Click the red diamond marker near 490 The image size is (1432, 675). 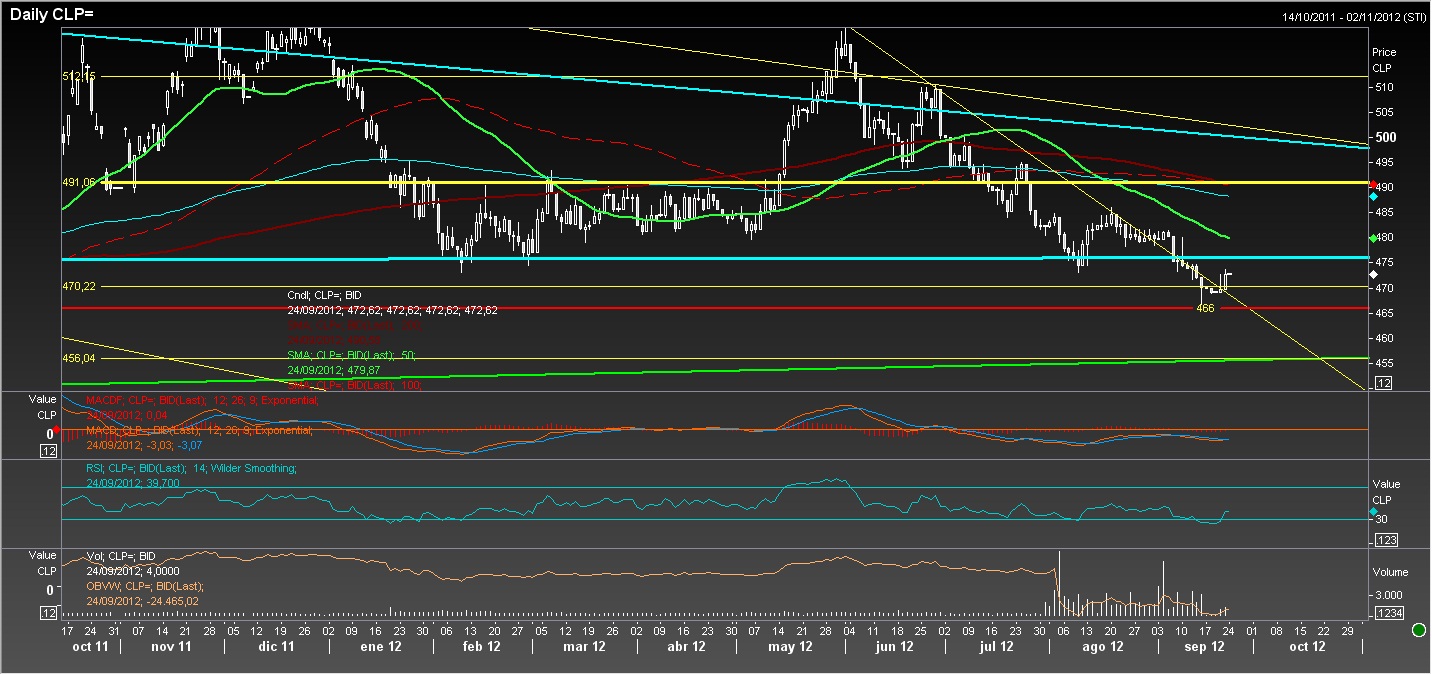coord(1373,185)
